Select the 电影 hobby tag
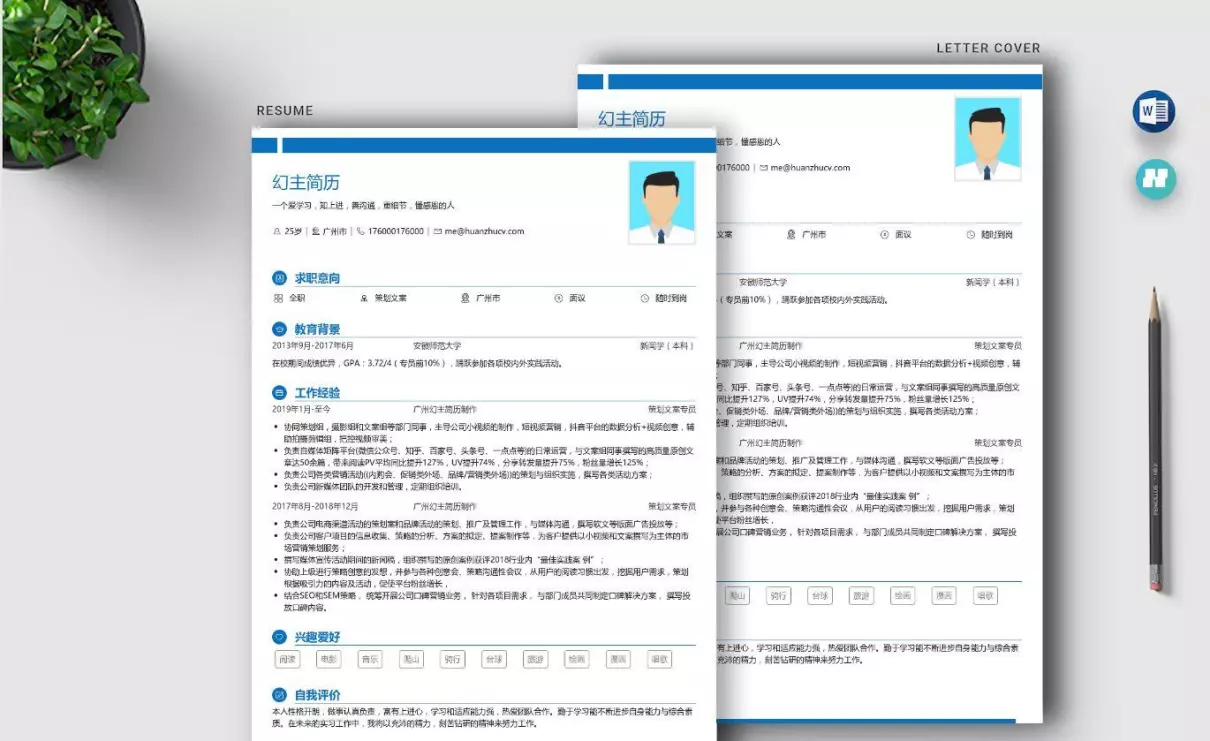 [328, 659]
